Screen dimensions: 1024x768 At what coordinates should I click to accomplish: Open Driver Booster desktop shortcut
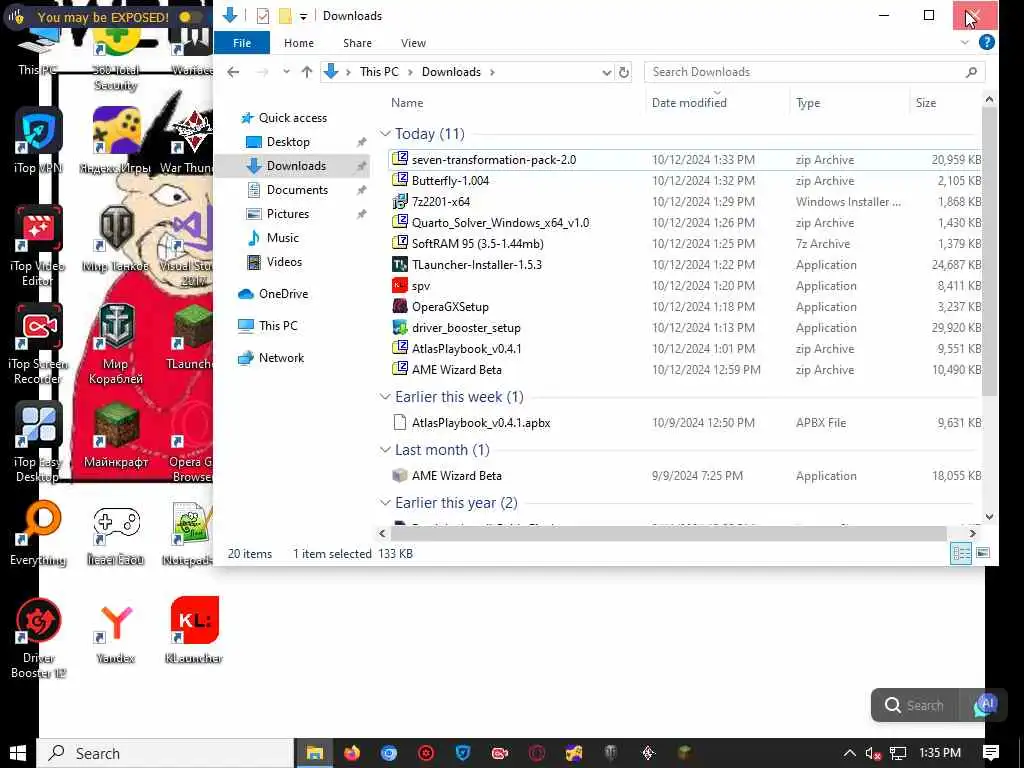point(38,638)
